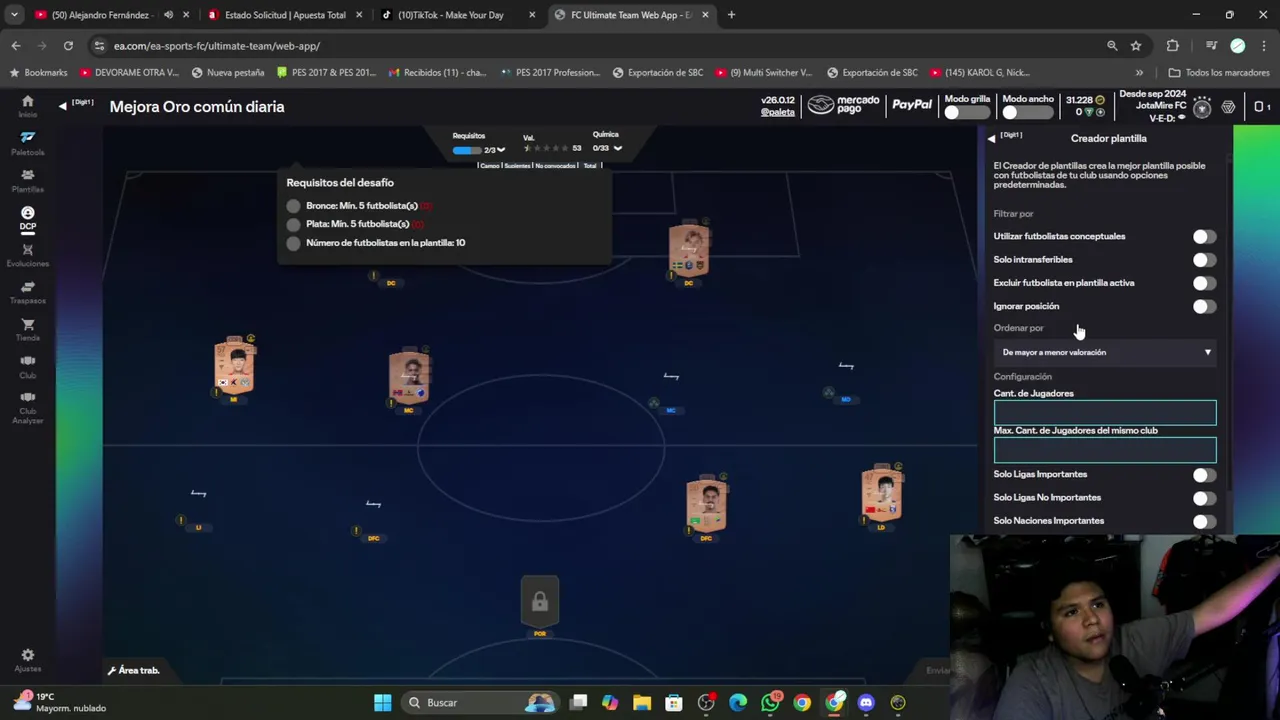
Task: Open Ajustes gear in the sidebar
Action: pos(27,660)
